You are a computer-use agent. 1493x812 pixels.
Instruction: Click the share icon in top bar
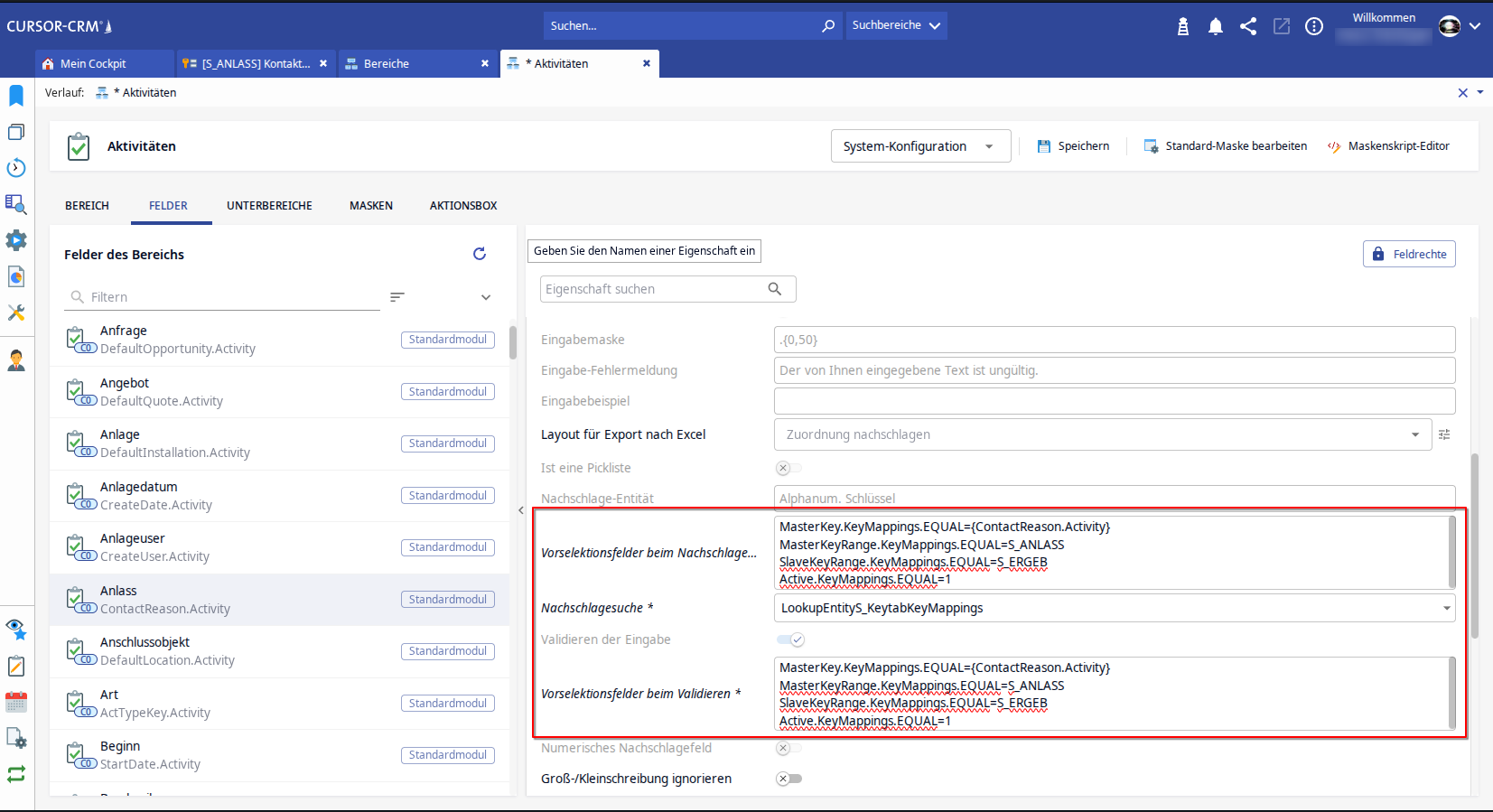pyautogui.click(x=1248, y=26)
